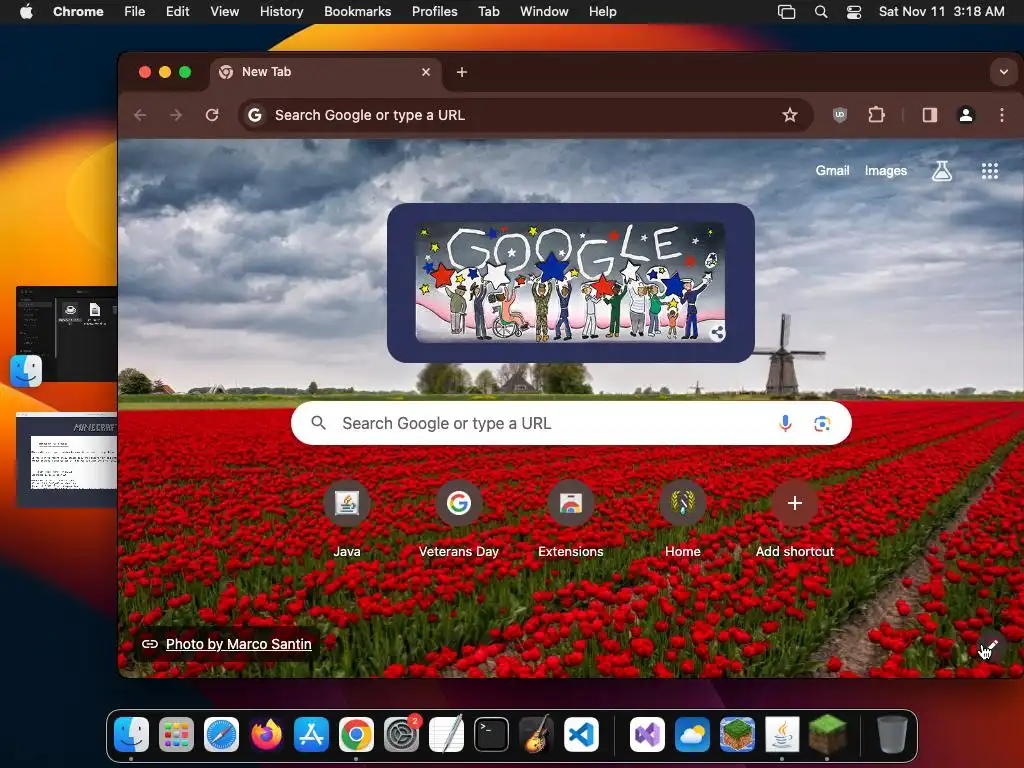Screen dimensions: 1024x768
Task: Open the Chrome application menu
Action: coord(78,12)
